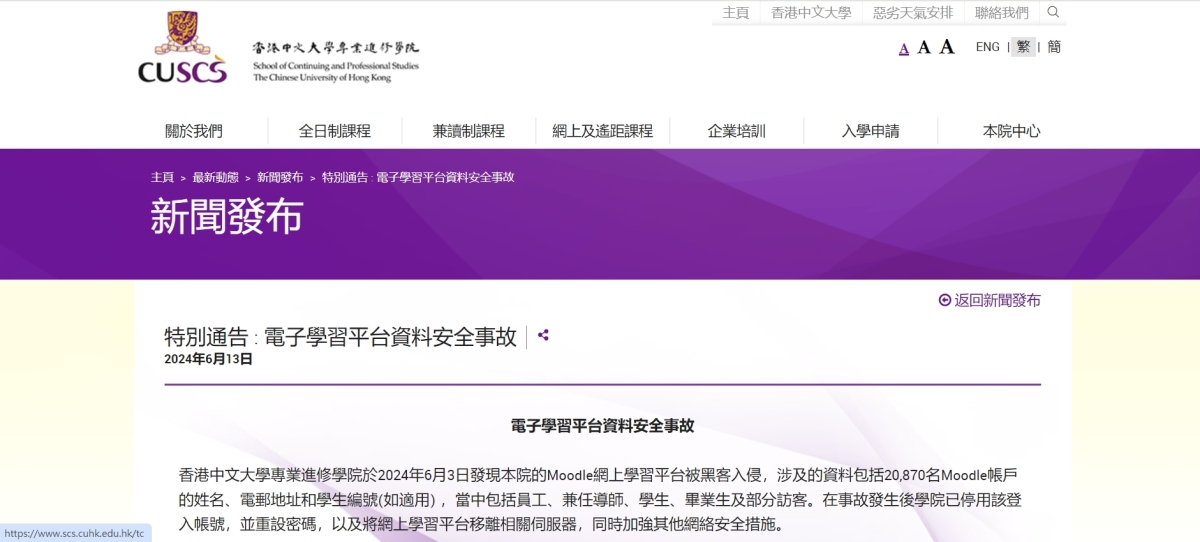Switch to Traditional Chinese 繁
1200x542 pixels.
click(x=1023, y=47)
